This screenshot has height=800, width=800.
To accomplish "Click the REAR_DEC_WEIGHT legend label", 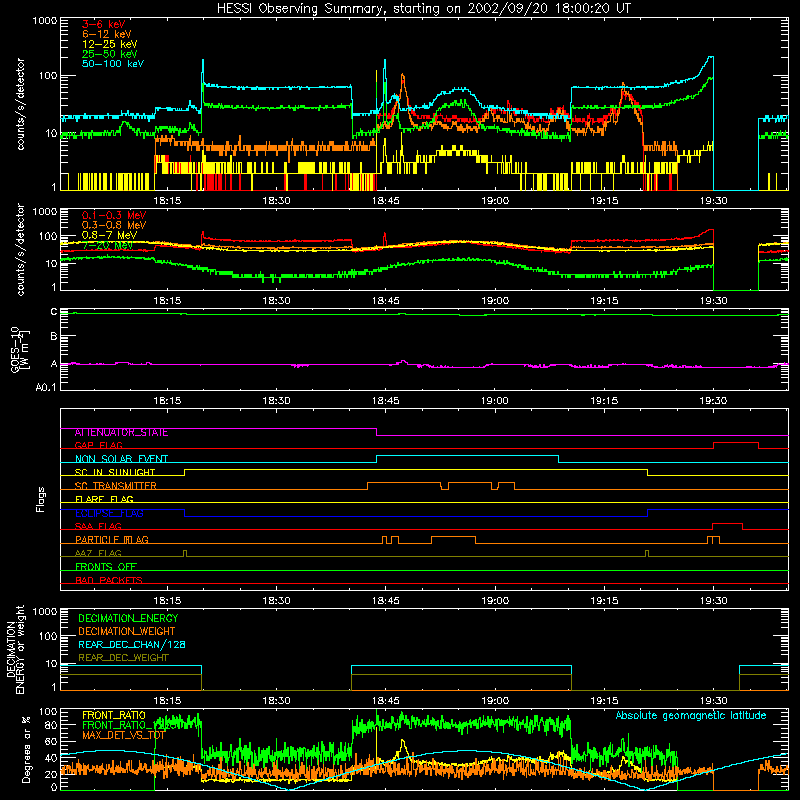I will (123, 658).
